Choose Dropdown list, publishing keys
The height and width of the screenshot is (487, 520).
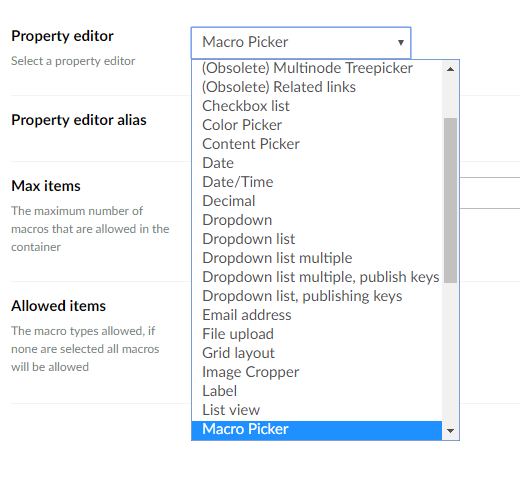click(x=317, y=296)
